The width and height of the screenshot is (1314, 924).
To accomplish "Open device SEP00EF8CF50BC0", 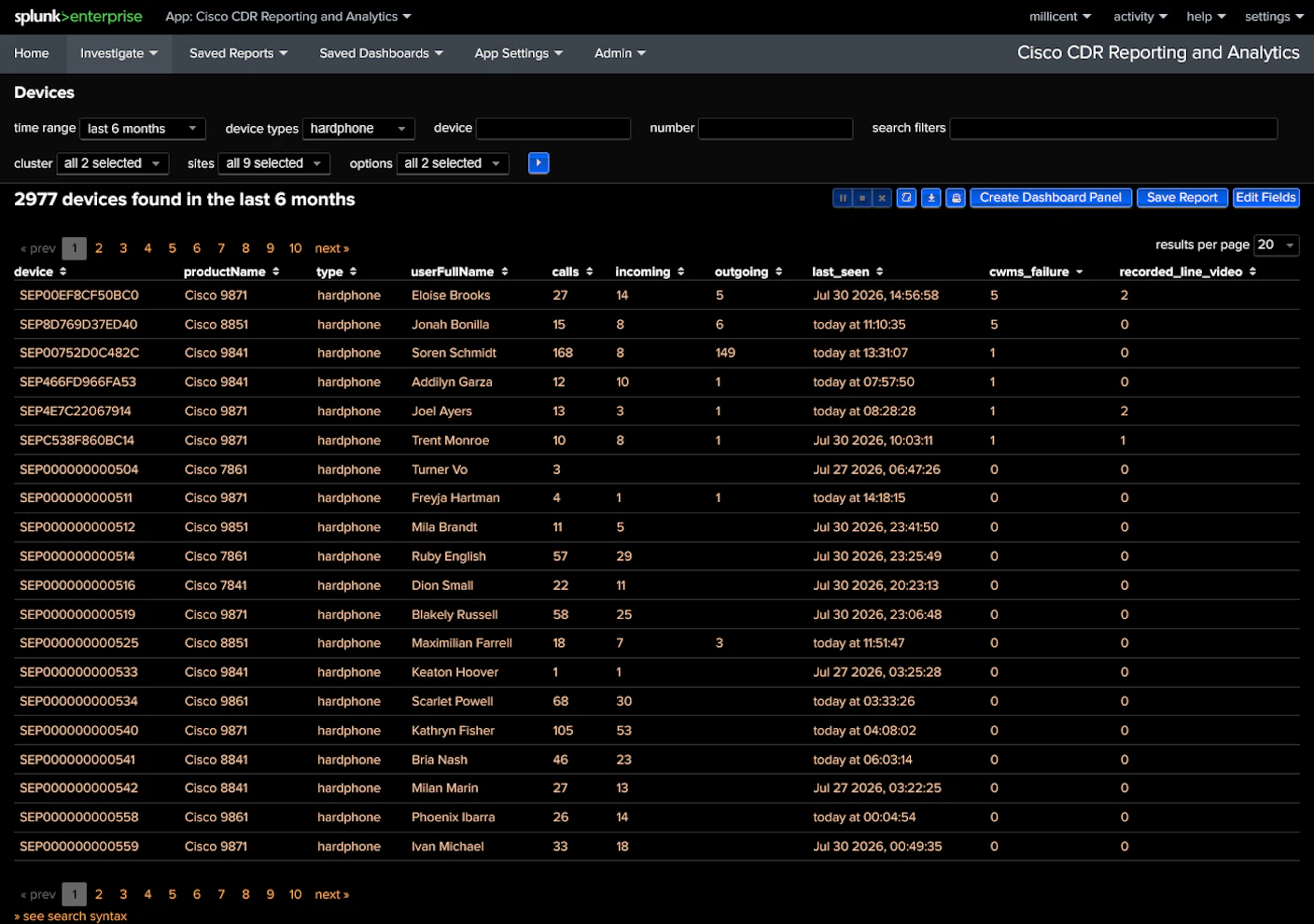I will pyautogui.click(x=79, y=295).
